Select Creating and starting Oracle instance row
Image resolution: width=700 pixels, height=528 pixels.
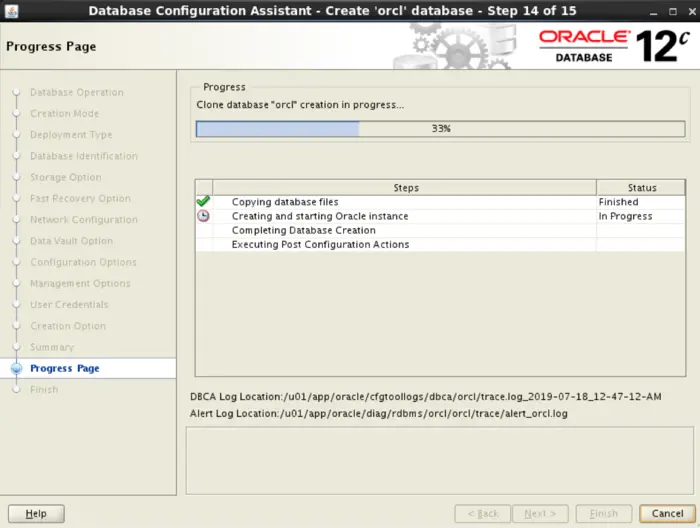click(440, 216)
